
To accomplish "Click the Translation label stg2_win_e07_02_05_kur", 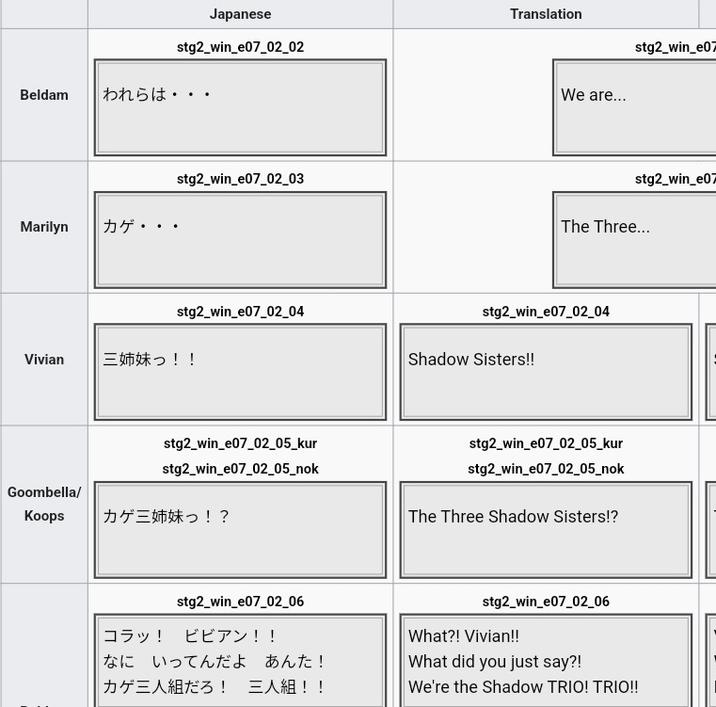I will coord(546,443).
